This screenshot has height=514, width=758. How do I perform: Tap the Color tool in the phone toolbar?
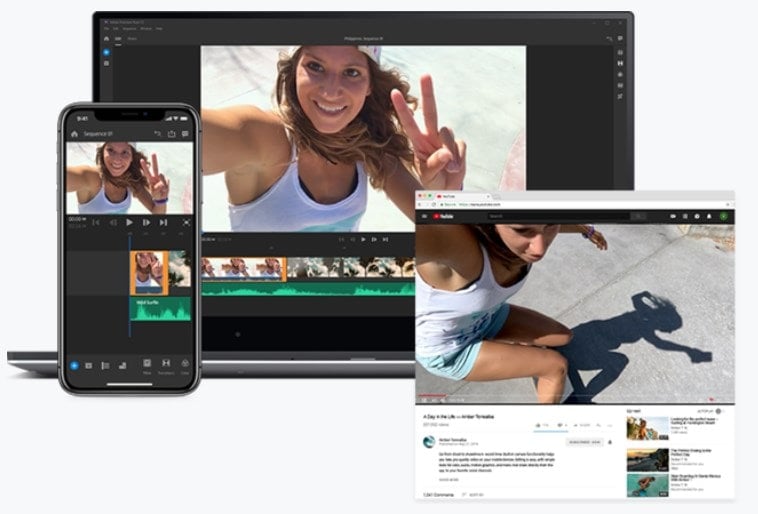[x=185, y=366]
